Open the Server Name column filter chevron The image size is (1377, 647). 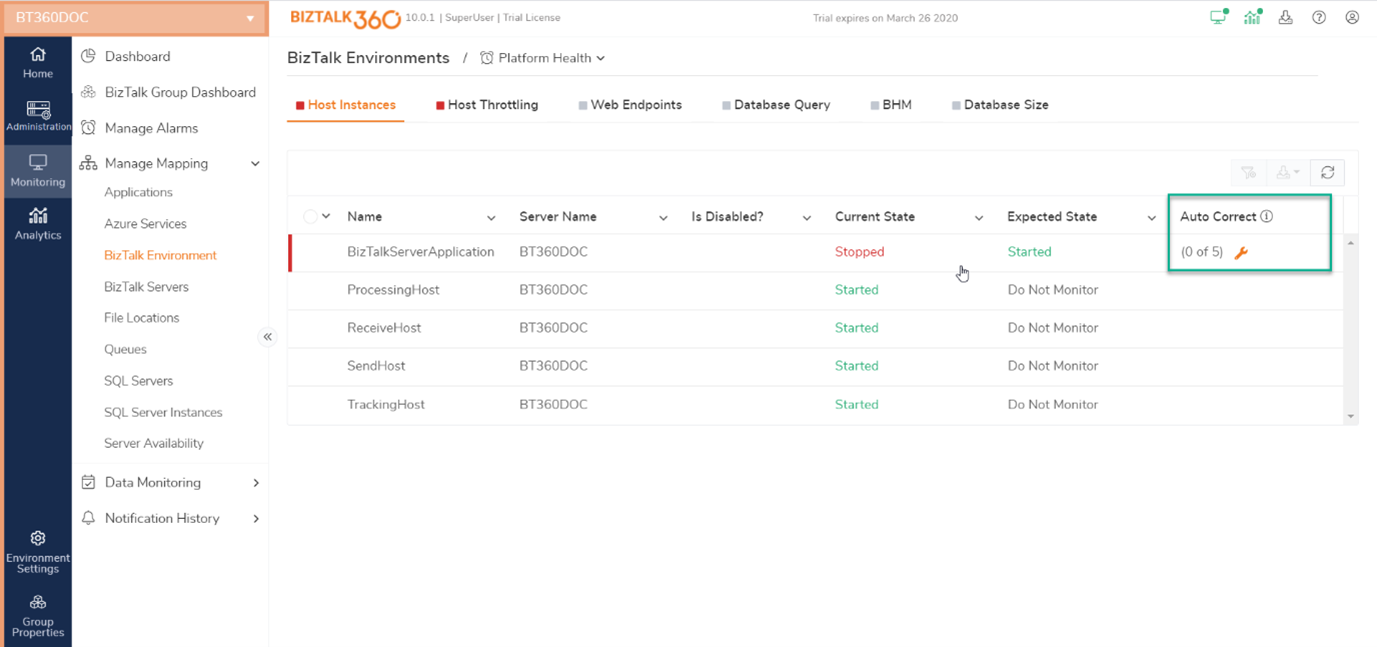tap(663, 218)
